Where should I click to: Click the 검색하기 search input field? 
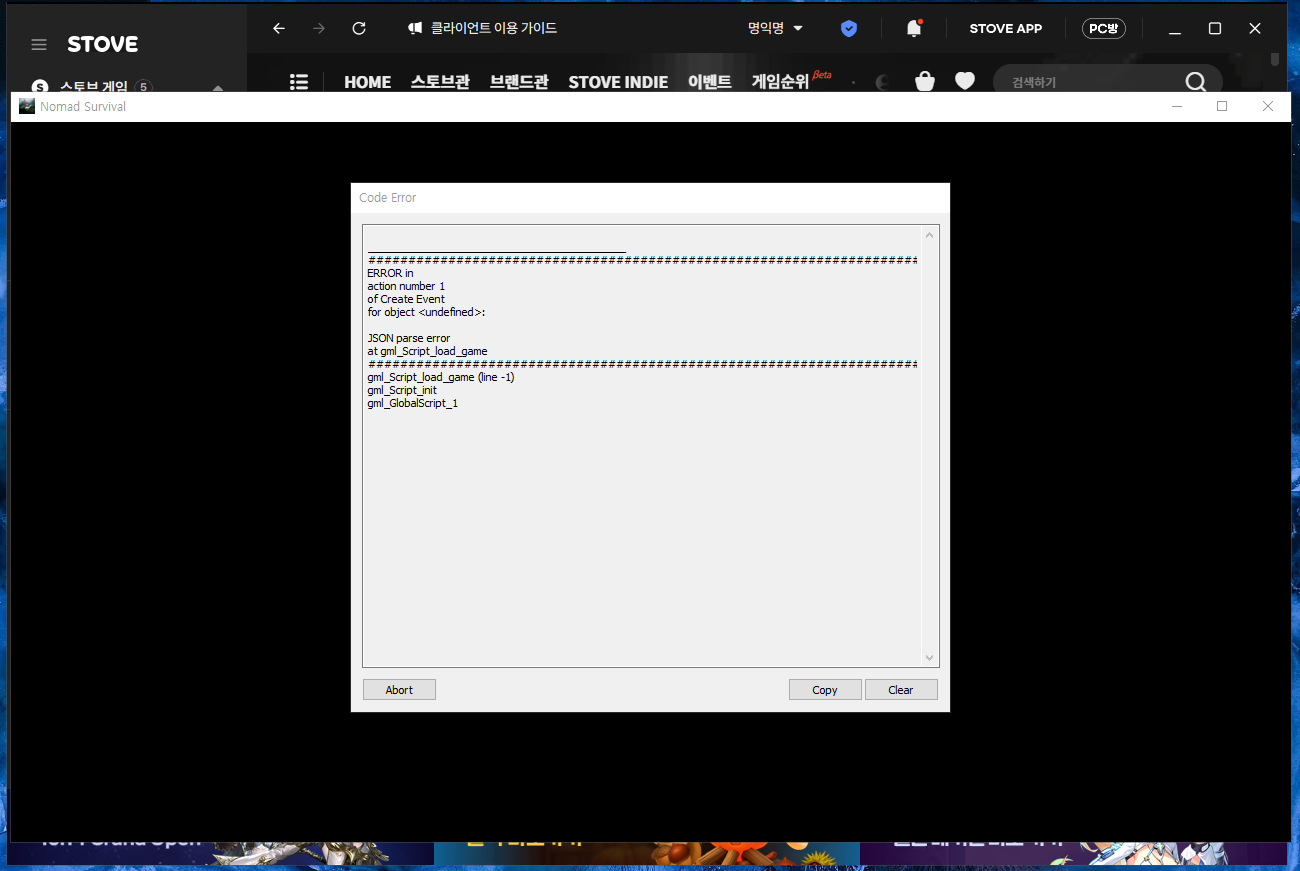click(1090, 82)
